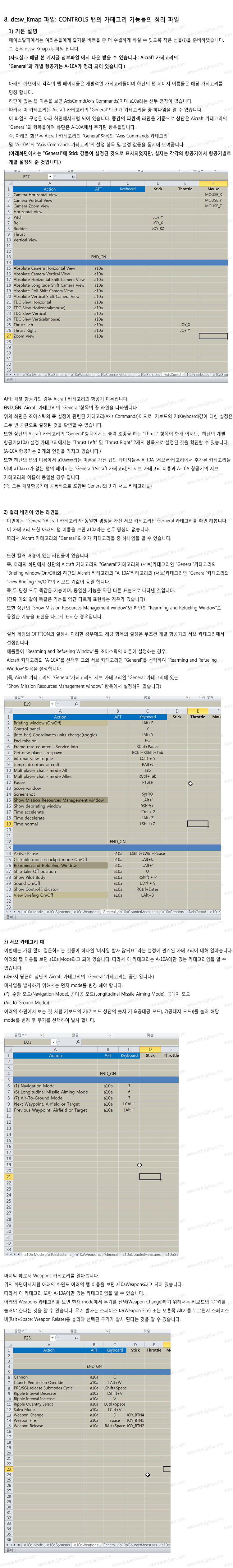Screen dimensions: 233x1568
Task: Select a10aCounterMeasures tab in the F27 spreadsheet
Action: pyautogui.click(x=116, y=374)
